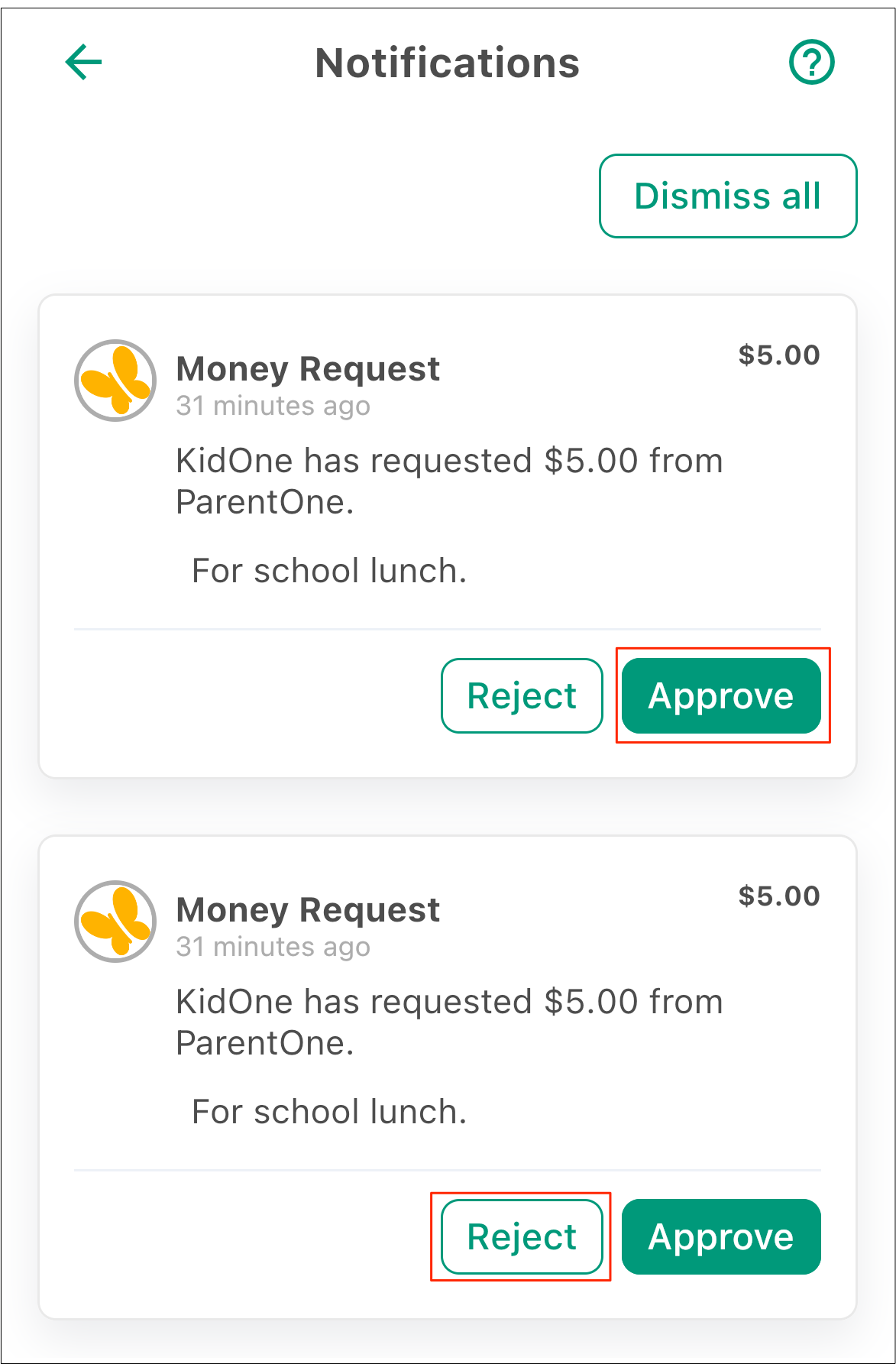Dismiss all notifications

(x=728, y=196)
